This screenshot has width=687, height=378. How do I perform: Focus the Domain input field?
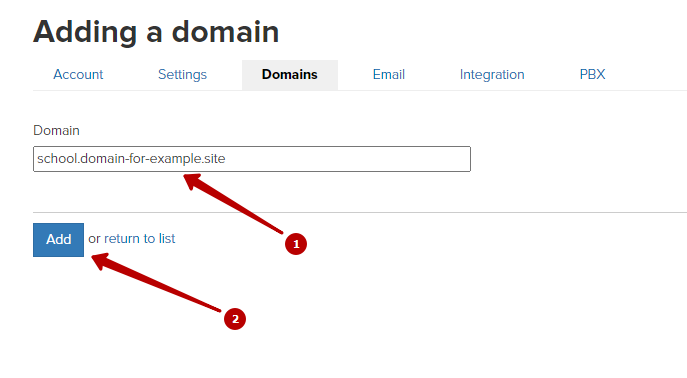[x=252, y=159]
